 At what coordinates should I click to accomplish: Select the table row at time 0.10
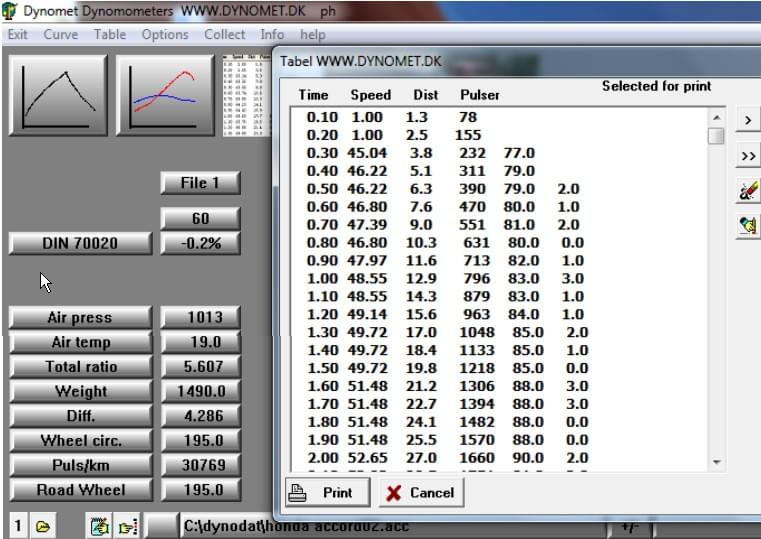(x=499, y=117)
